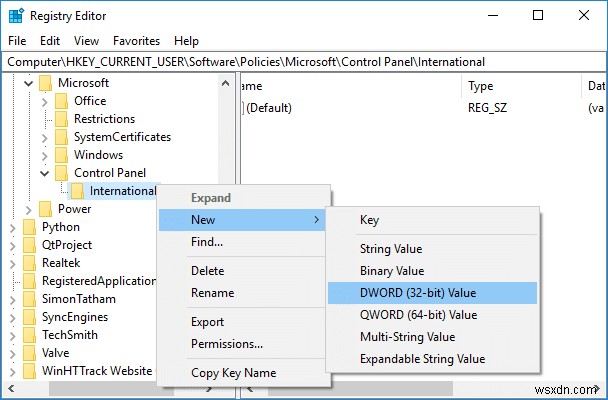608x400 pixels.
Task: Open the Favorites menu
Action: pyautogui.click(x=136, y=41)
